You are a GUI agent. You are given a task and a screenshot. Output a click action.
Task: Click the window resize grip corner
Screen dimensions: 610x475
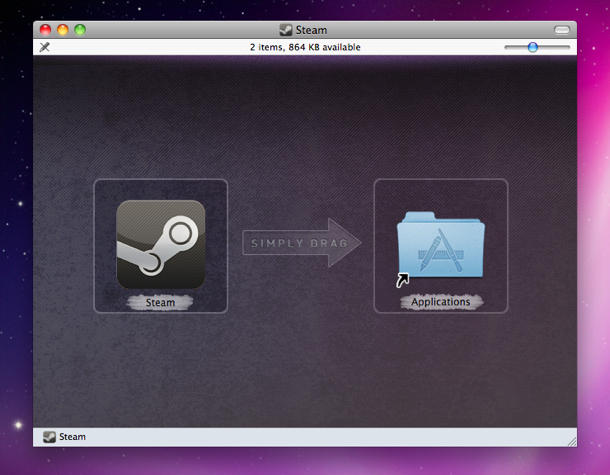(571, 440)
